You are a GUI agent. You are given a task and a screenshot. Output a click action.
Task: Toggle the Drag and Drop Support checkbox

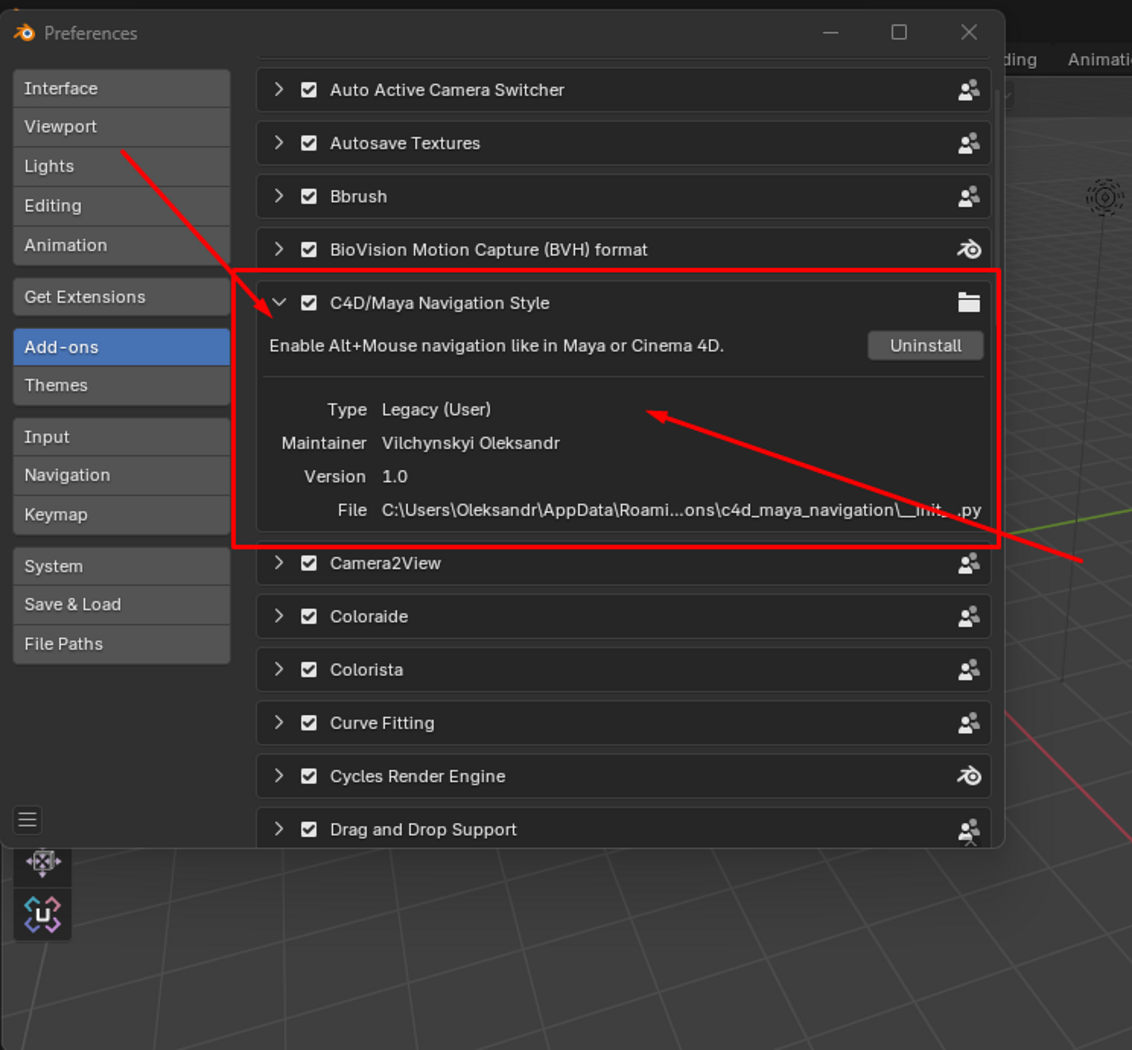pyautogui.click(x=309, y=830)
